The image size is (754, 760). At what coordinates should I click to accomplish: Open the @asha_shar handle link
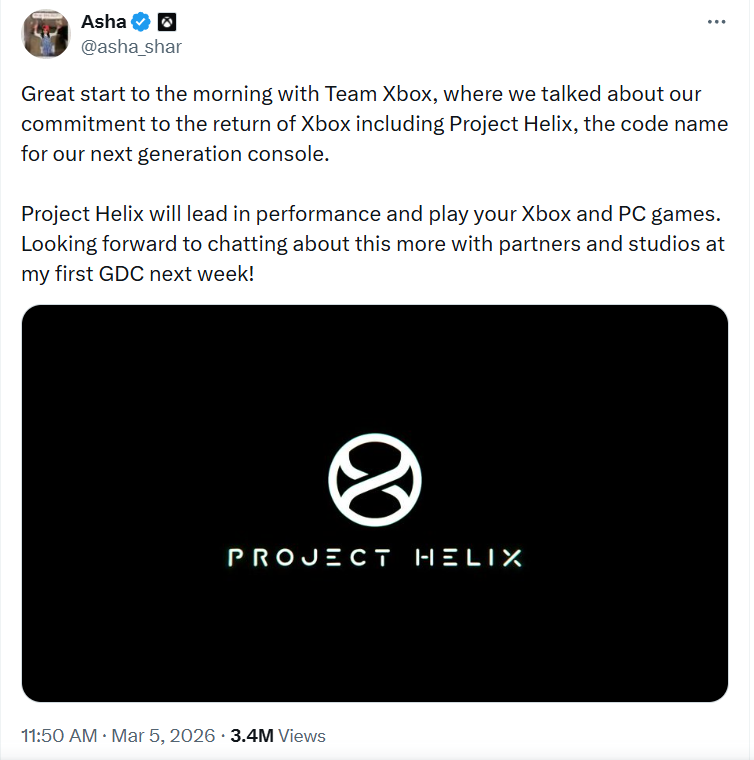(131, 46)
